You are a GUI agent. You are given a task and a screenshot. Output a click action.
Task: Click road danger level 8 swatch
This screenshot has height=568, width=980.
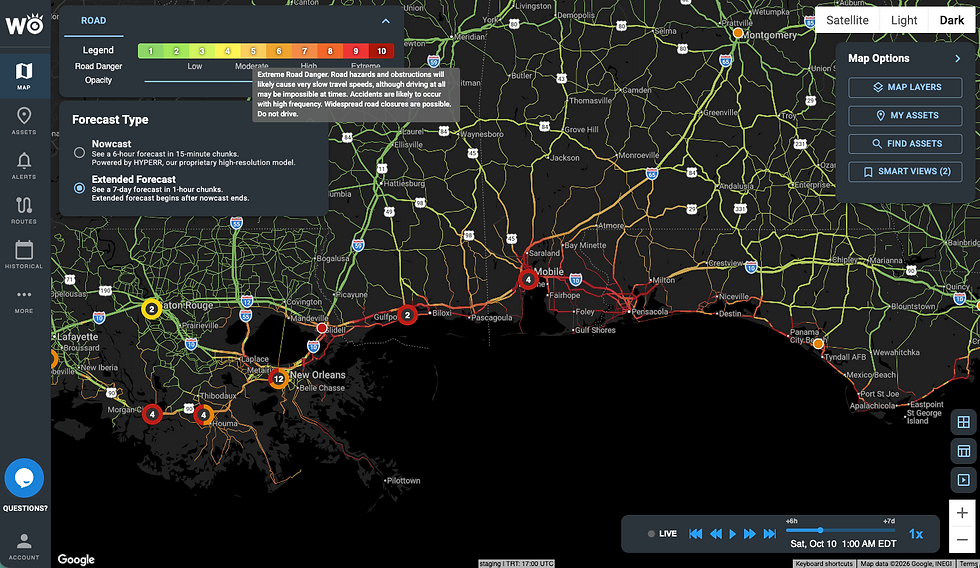point(330,51)
